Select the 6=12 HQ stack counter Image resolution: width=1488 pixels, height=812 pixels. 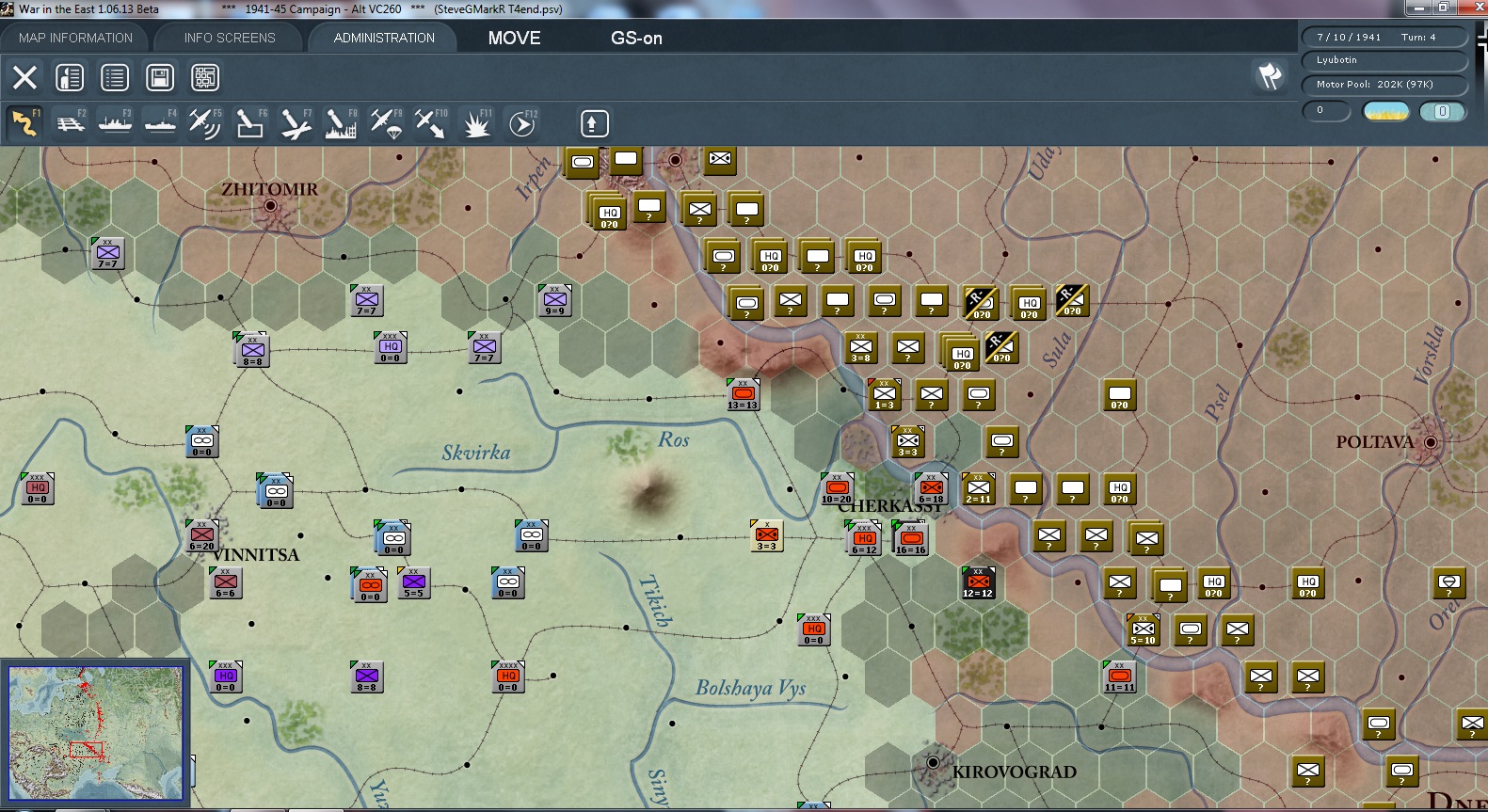864,539
